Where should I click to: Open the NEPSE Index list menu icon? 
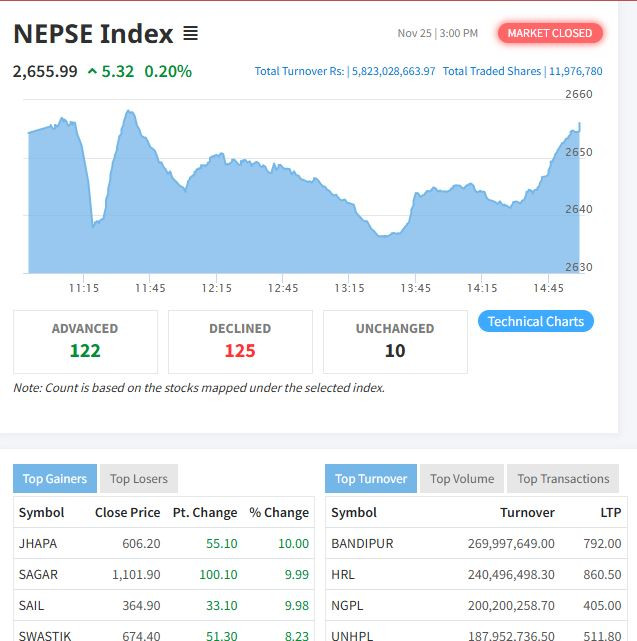pyautogui.click(x=190, y=34)
